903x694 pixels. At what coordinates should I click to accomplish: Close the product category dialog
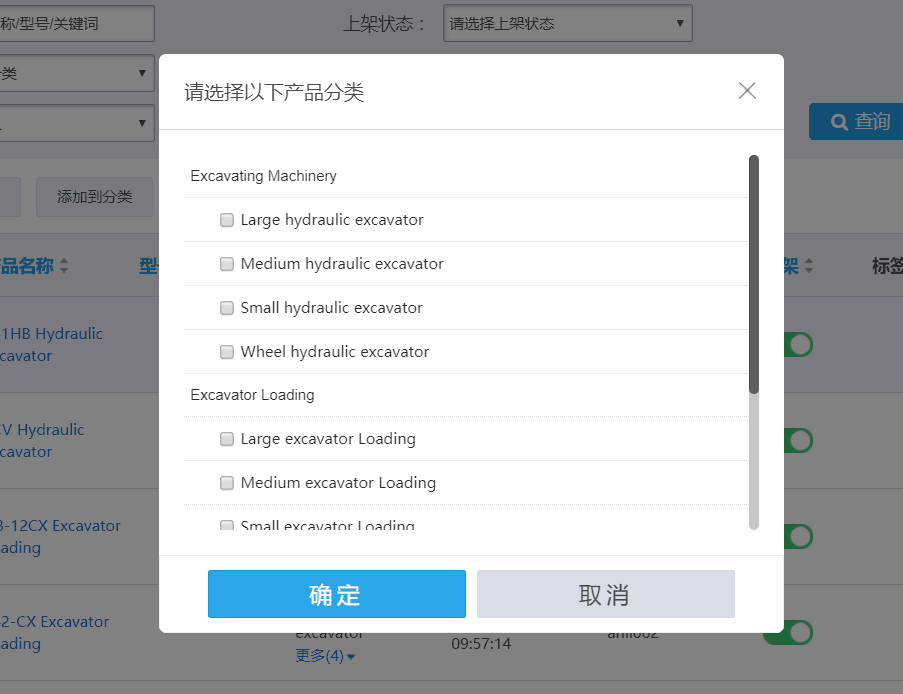click(747, 91)
